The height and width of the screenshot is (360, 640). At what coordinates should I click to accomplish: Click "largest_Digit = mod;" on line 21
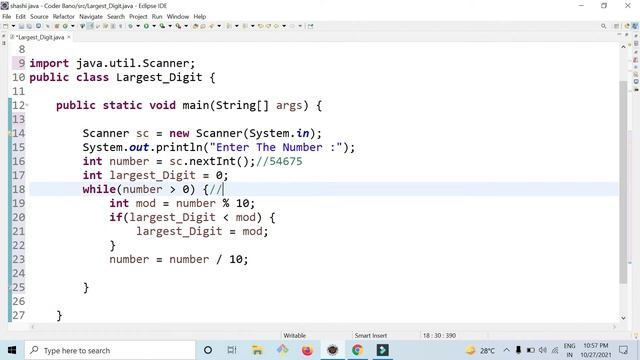coord(202,231)
